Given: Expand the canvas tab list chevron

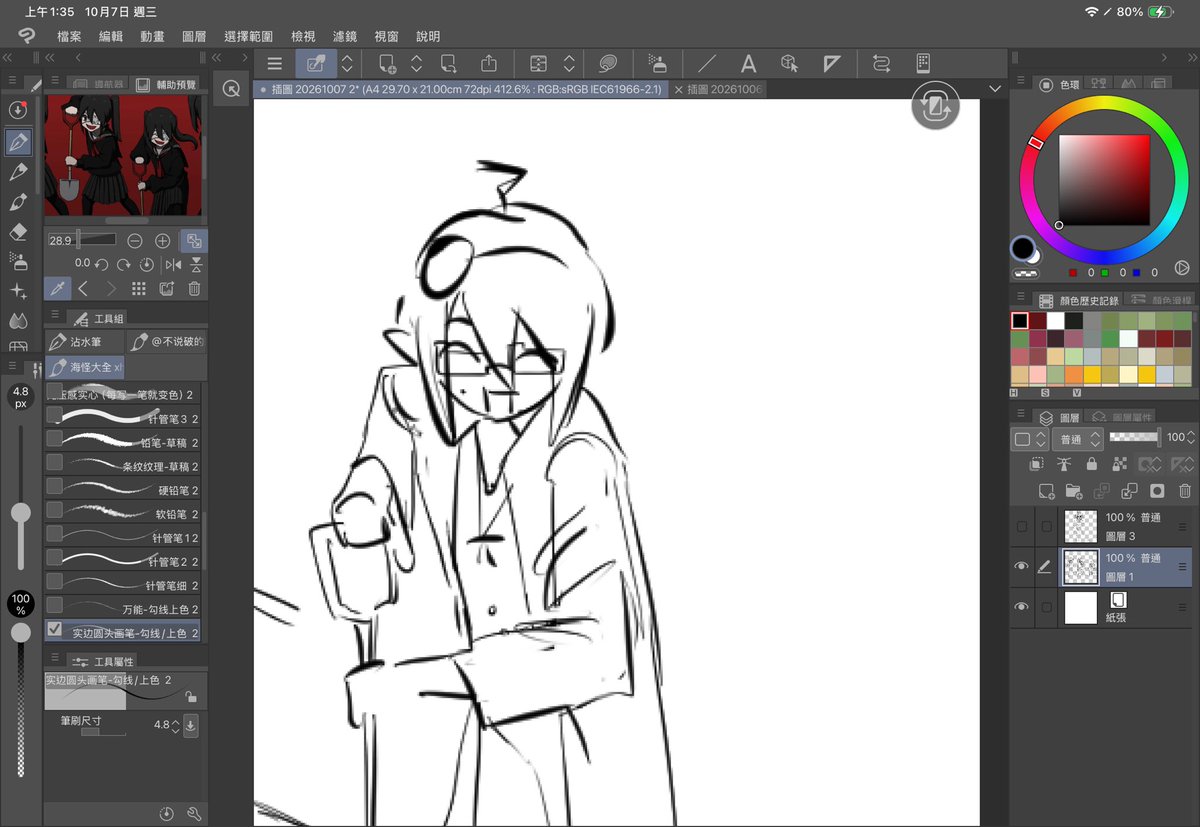Looking at the screenshot, I should tap(994, 89).
